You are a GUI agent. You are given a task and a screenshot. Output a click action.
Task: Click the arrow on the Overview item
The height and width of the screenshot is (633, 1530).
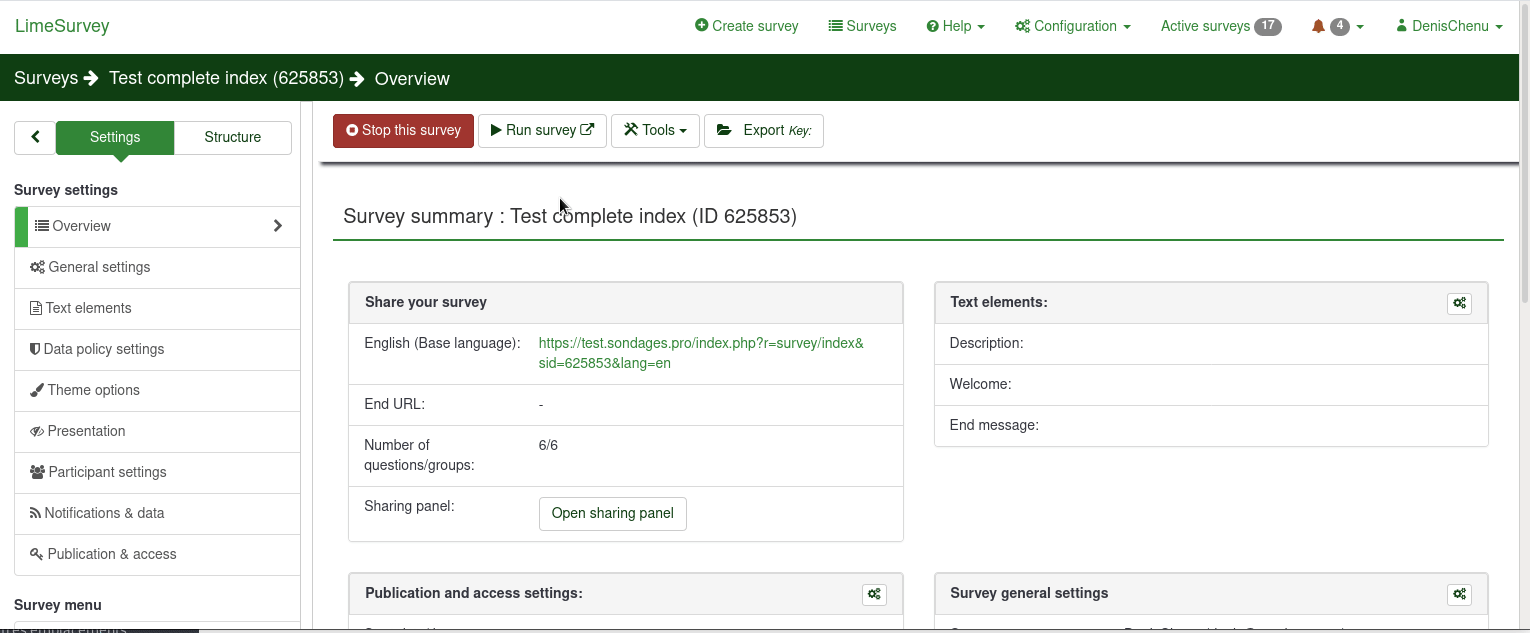point(278,226)
